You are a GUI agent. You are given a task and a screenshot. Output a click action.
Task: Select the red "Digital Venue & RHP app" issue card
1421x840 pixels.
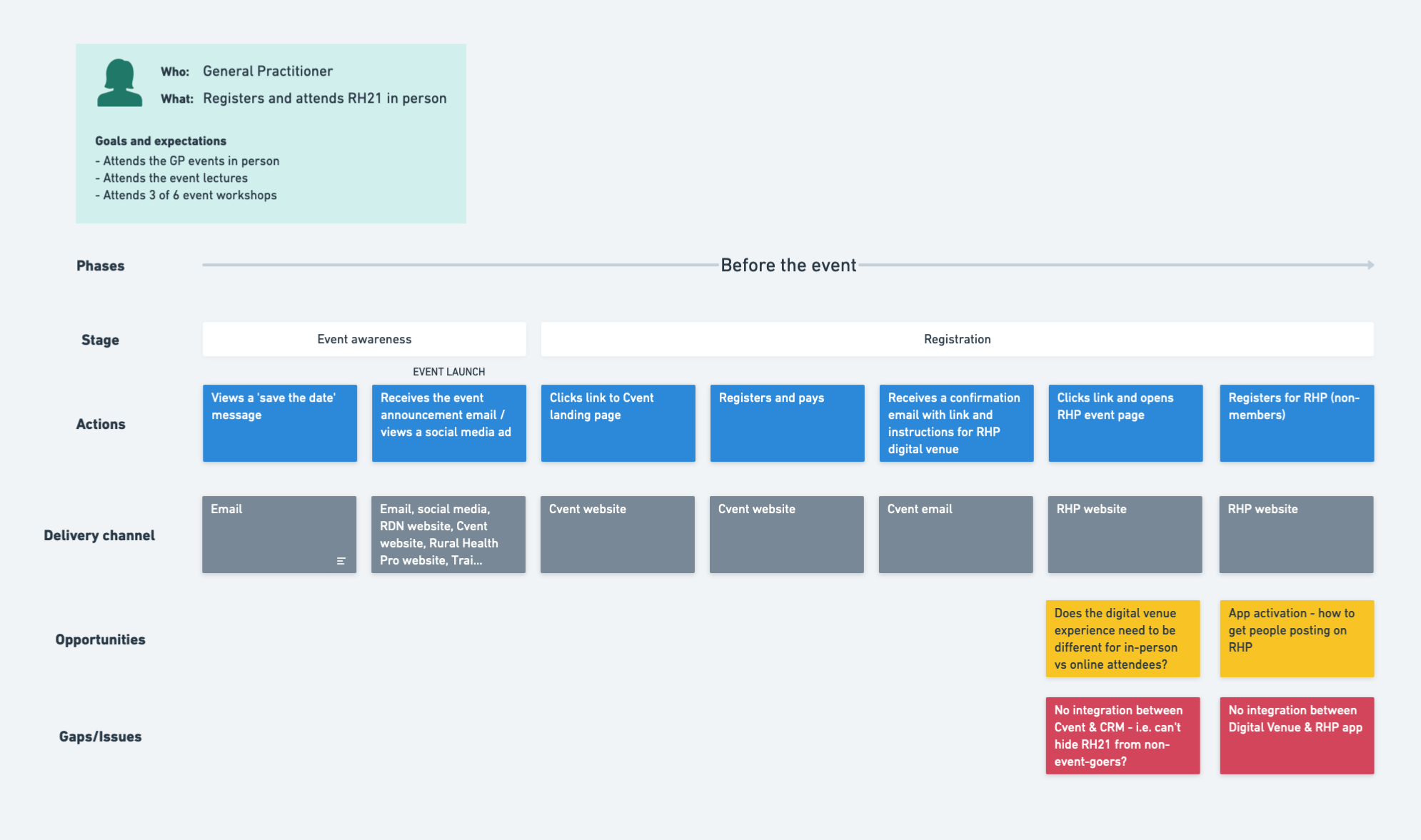coord(1296,736)
